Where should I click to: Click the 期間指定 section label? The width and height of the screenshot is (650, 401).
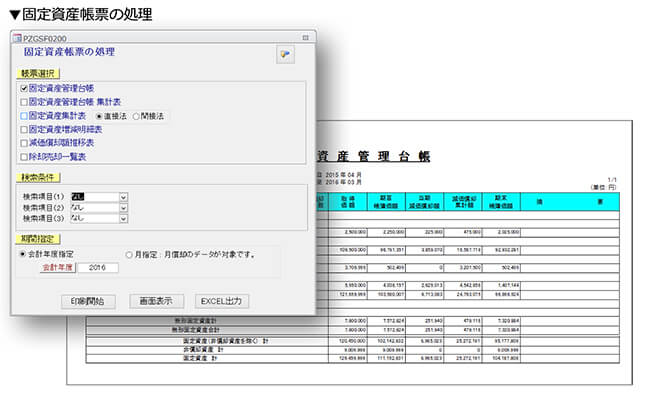click(38, 239)
